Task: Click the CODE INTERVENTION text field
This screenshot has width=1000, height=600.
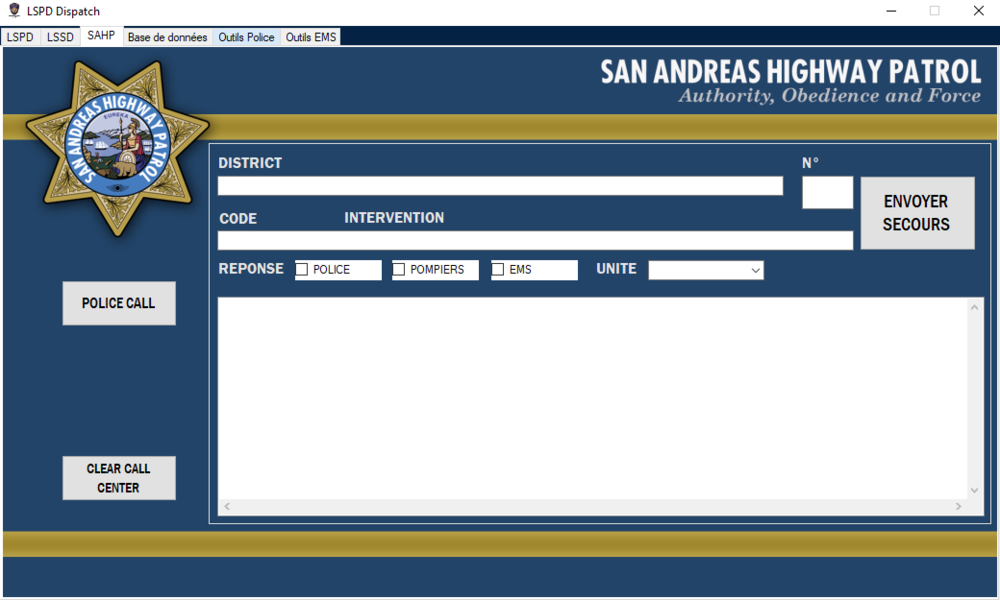Action: point(535,240)
